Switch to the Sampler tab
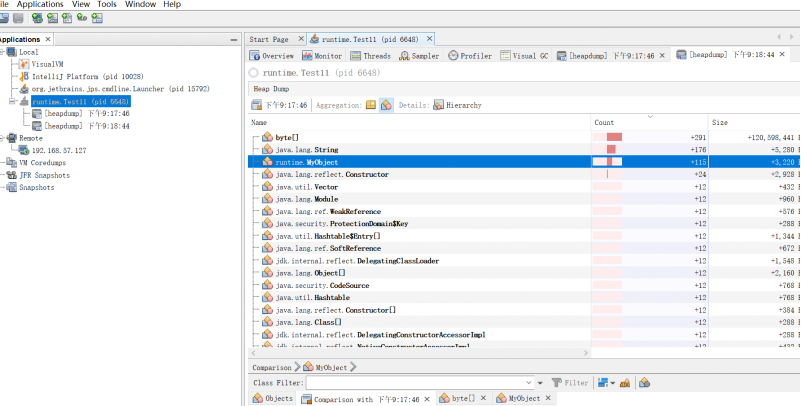Viewport: 801px width, 406px height. pyautogui.click(x=419, y=56)
